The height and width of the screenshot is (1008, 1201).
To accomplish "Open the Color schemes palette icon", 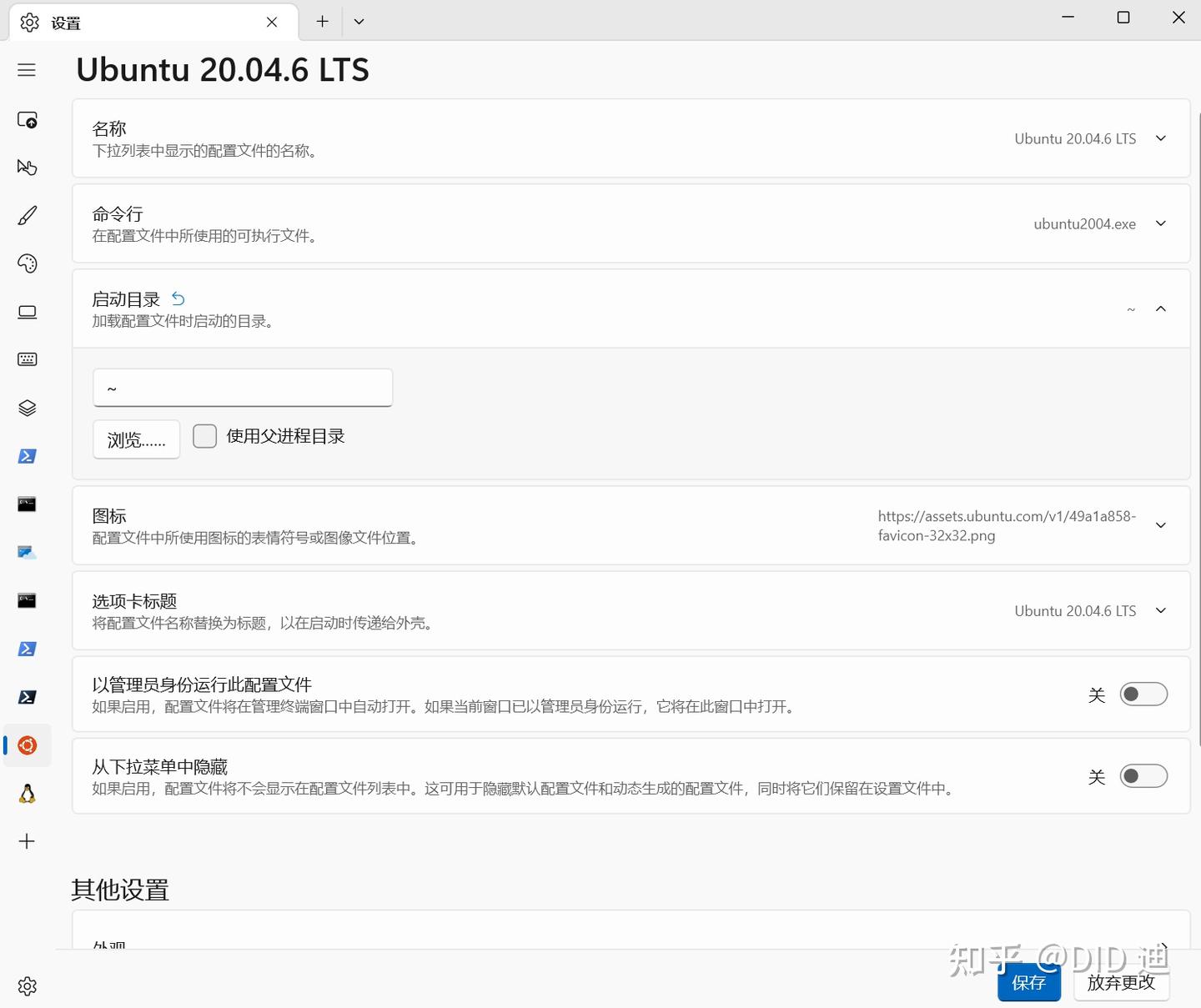I will click(x=27, y=263).
